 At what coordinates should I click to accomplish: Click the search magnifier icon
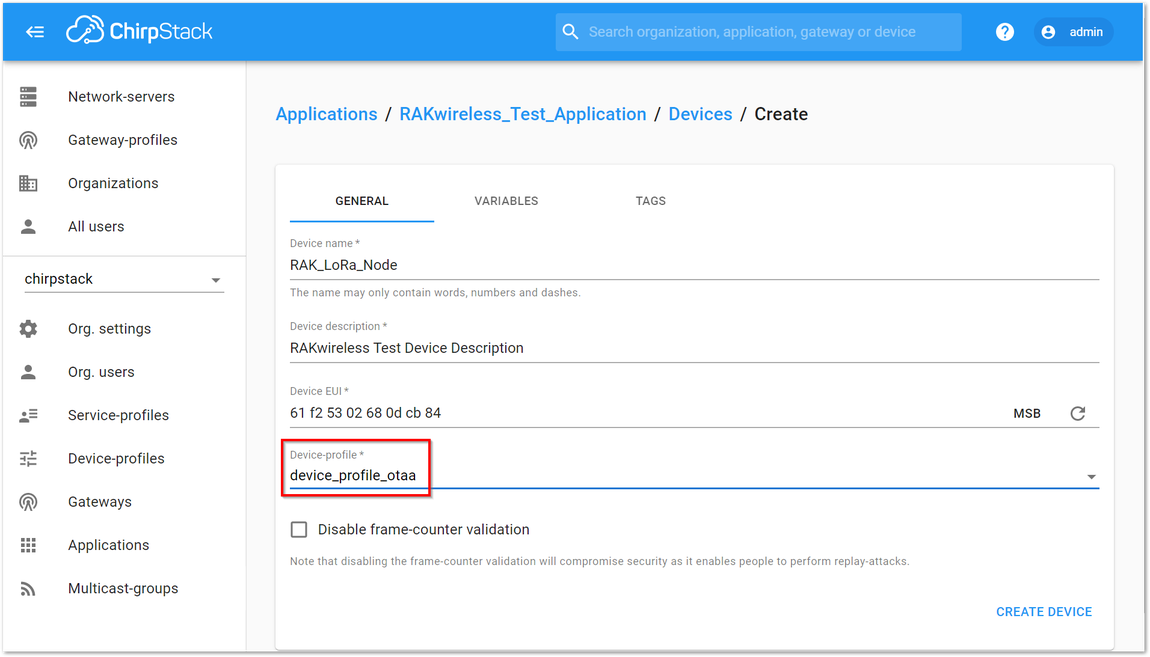[x=570, y=32]
